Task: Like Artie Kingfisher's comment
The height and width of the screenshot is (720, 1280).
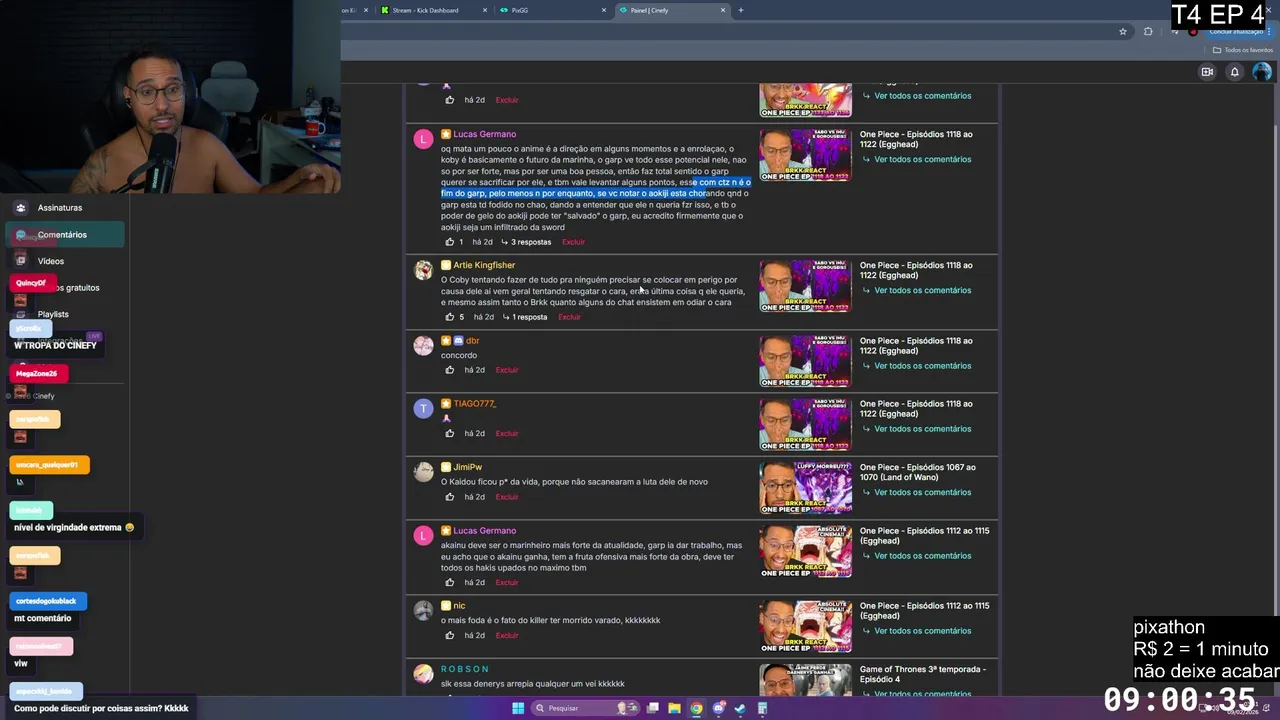Action: coord(449,317)
